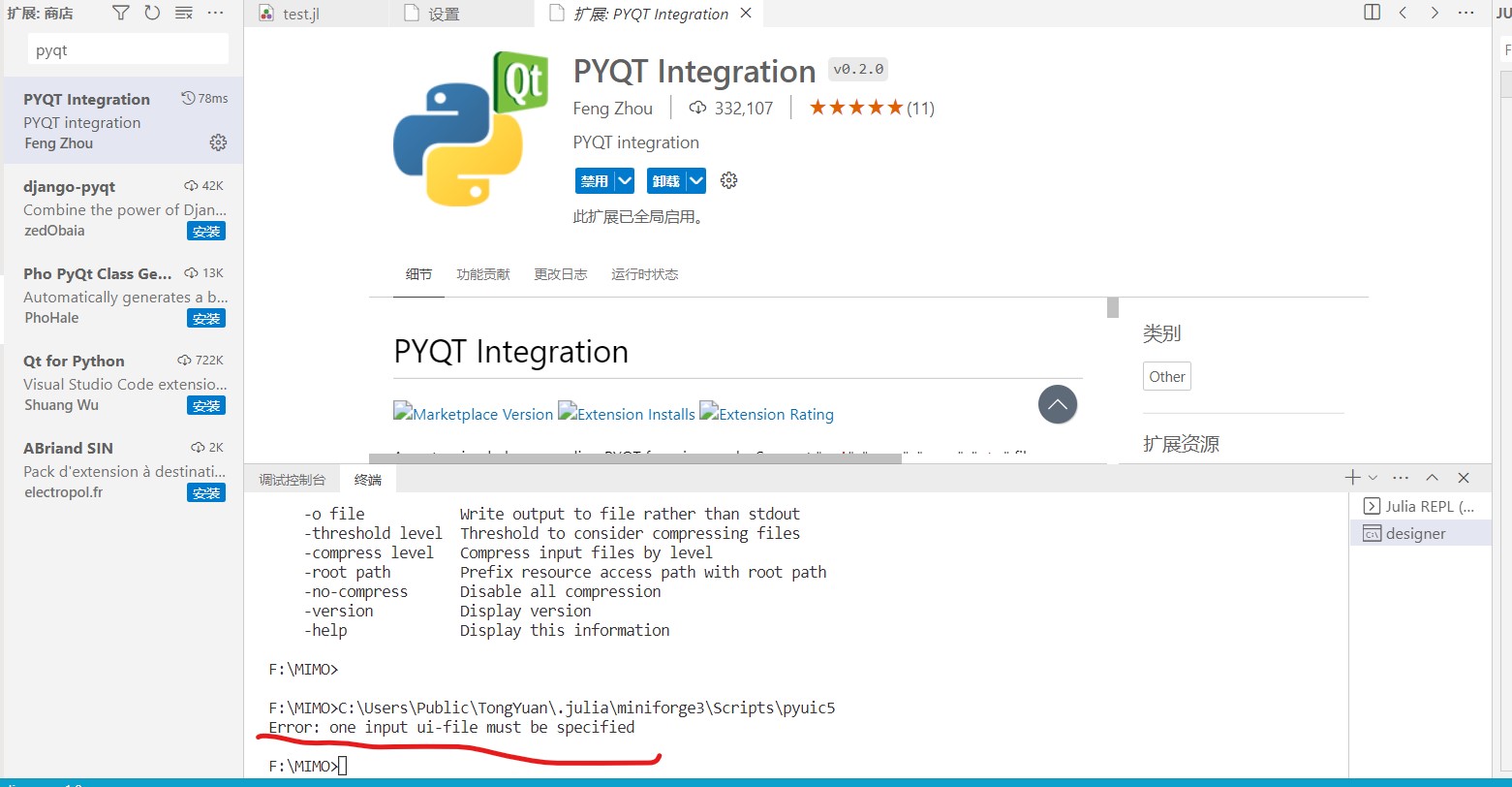This screenshot has width=1512, height=787.
Task: Navigate back with the left chevron
Action: [1404, 13]
